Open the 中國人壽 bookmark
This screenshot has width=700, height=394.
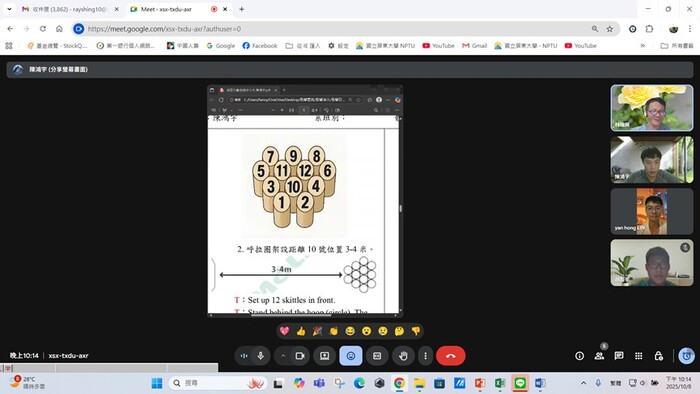pos(183,46)
